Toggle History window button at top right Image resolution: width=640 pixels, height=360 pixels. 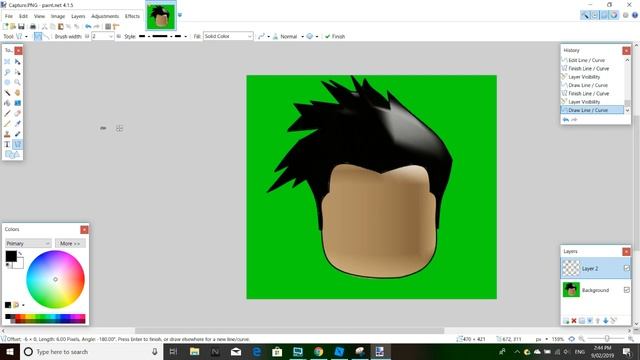[x=595, y=15]
